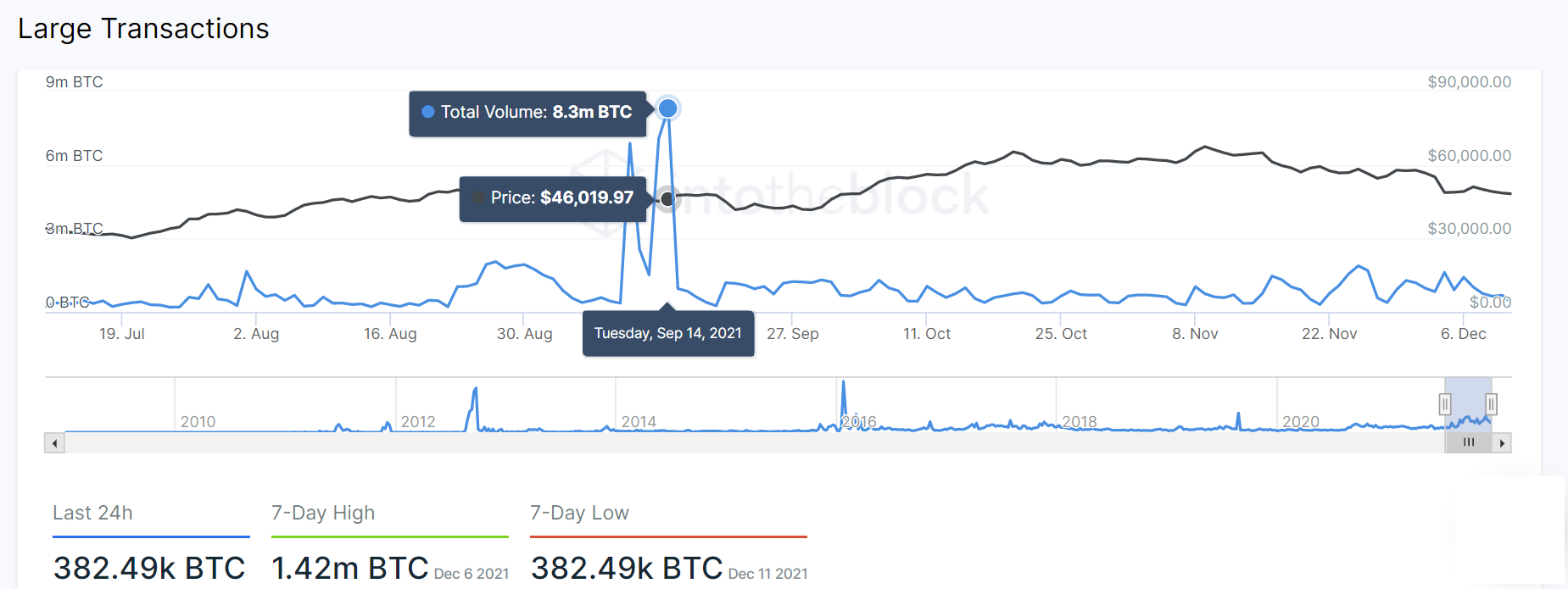Grab the navigator right range handle
This screenshot has width=1568, height=589.
1492,404
